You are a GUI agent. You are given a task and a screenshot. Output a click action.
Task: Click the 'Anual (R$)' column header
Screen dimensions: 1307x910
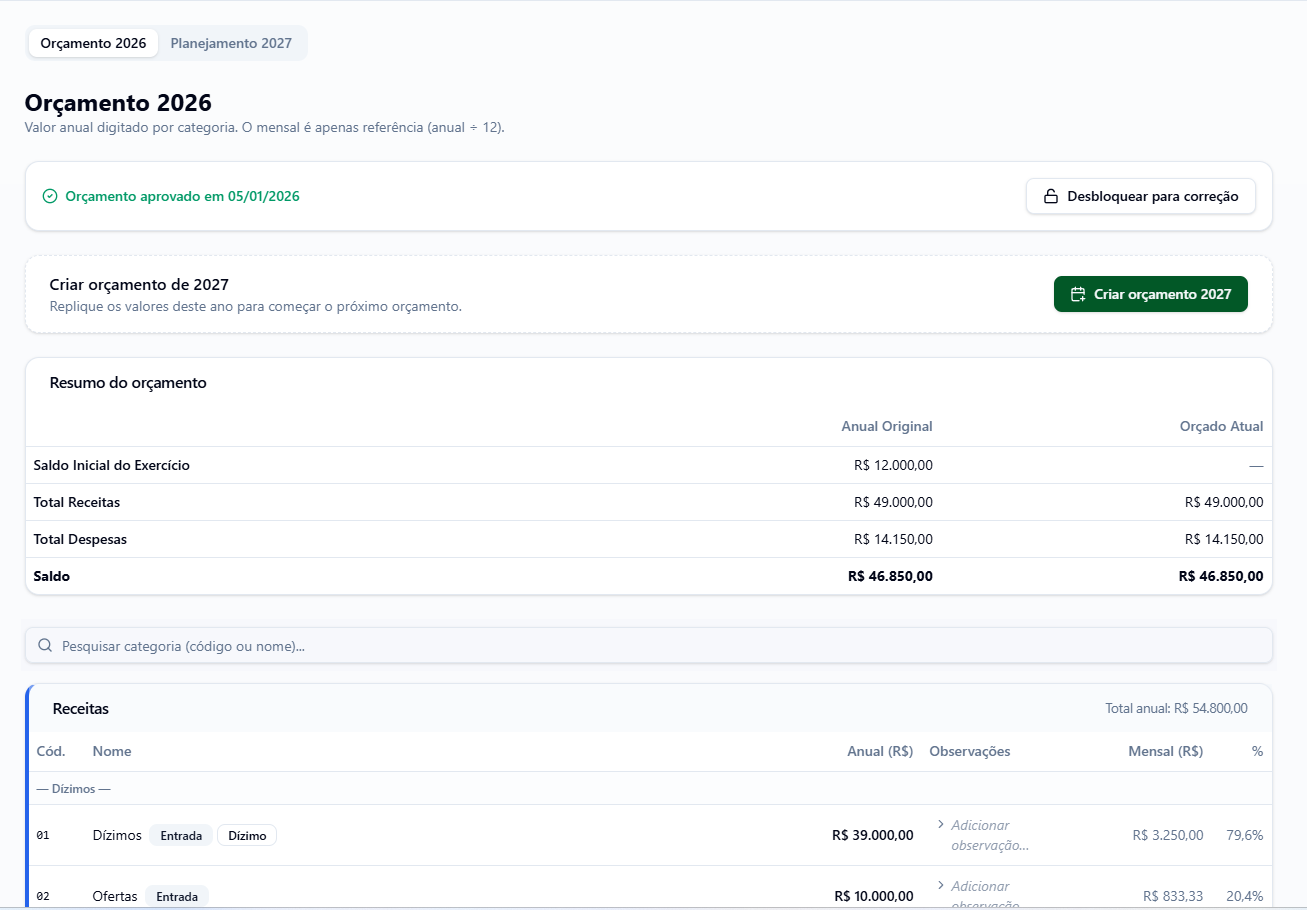click(880, 751)
